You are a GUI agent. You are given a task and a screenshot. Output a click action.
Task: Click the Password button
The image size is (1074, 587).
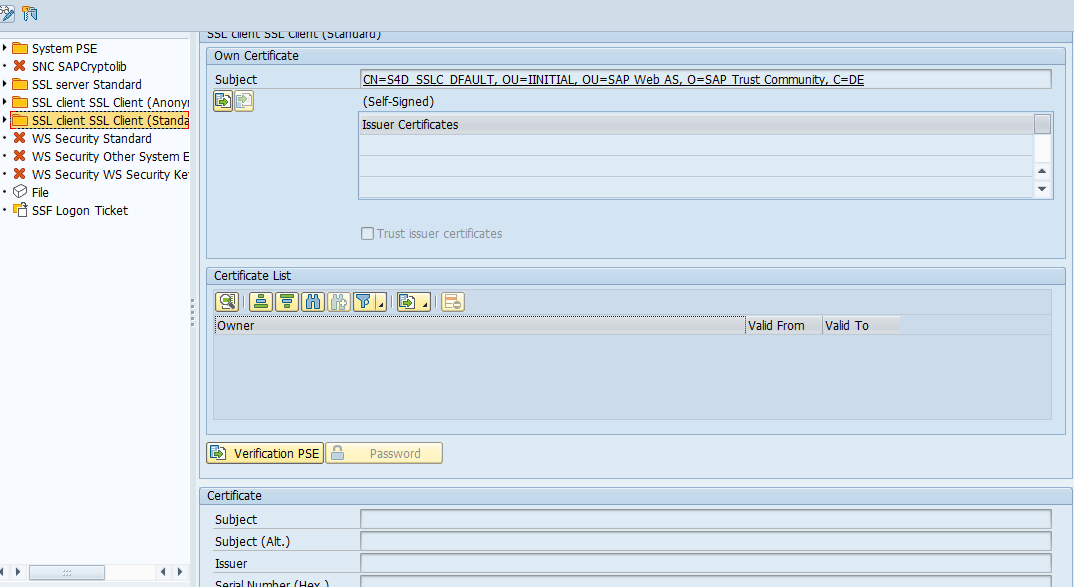(384, 452)
